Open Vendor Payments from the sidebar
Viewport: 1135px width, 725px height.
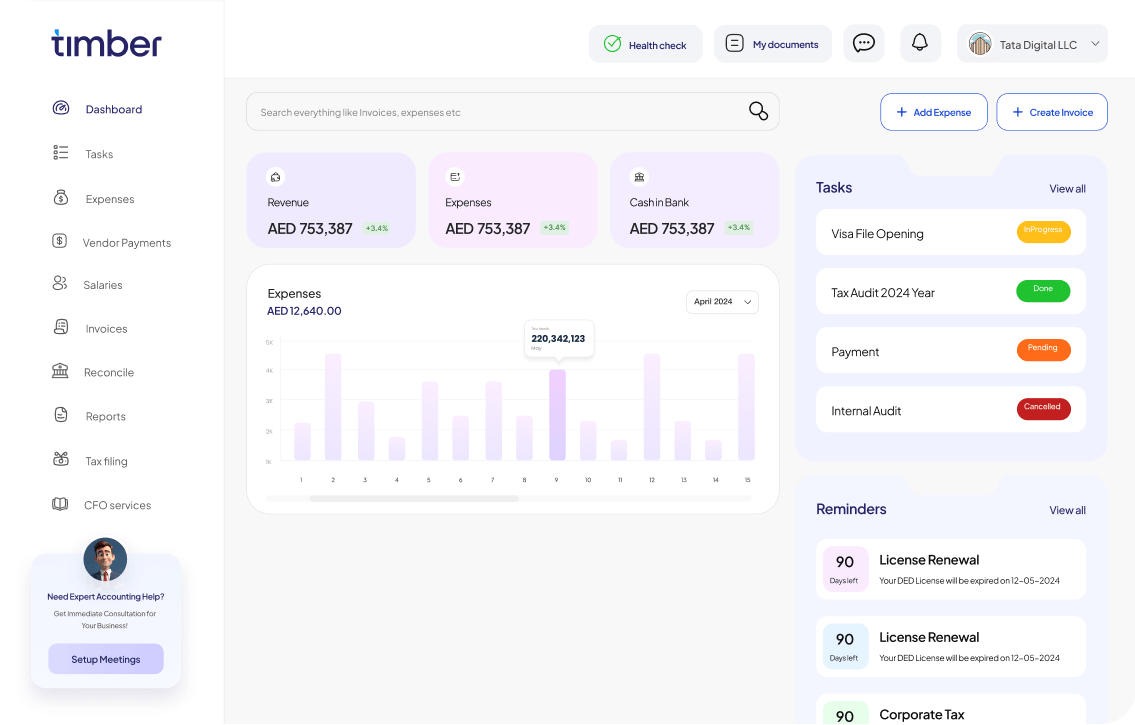point(60,242)
